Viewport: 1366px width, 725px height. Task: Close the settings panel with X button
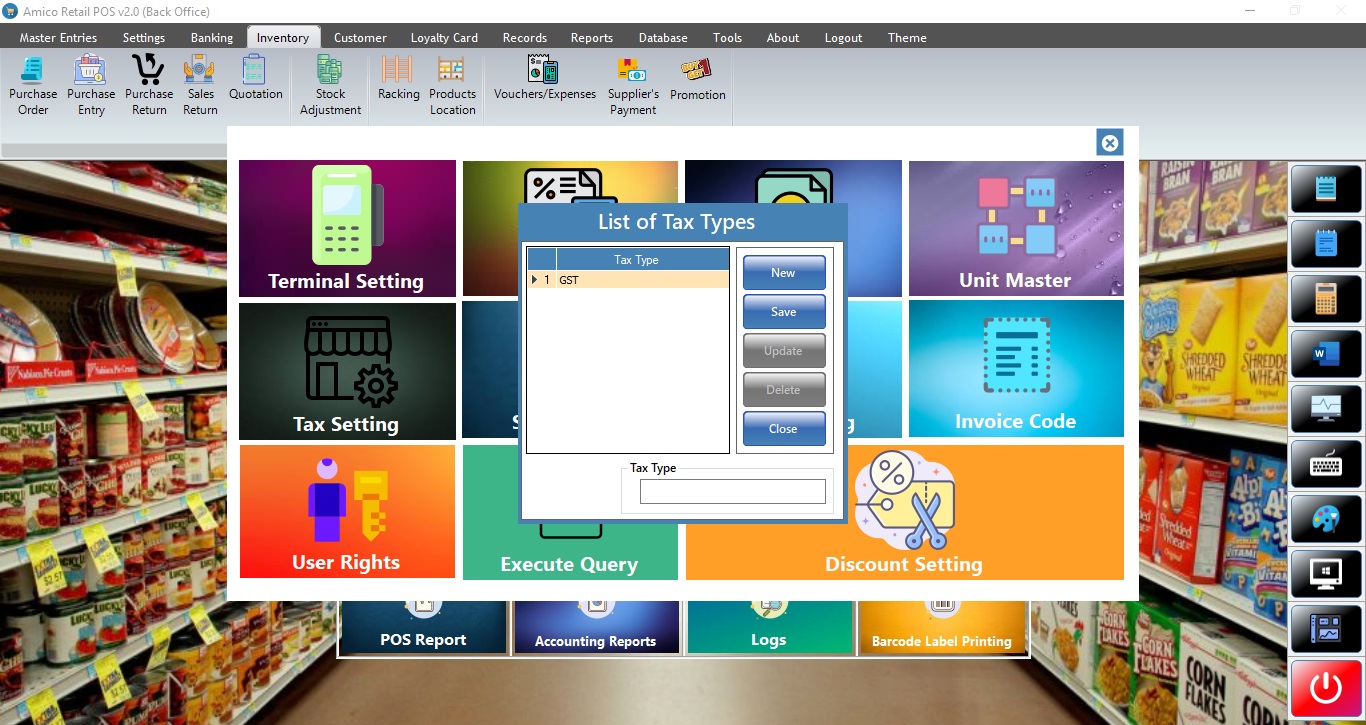click(x=1109, y=143)
